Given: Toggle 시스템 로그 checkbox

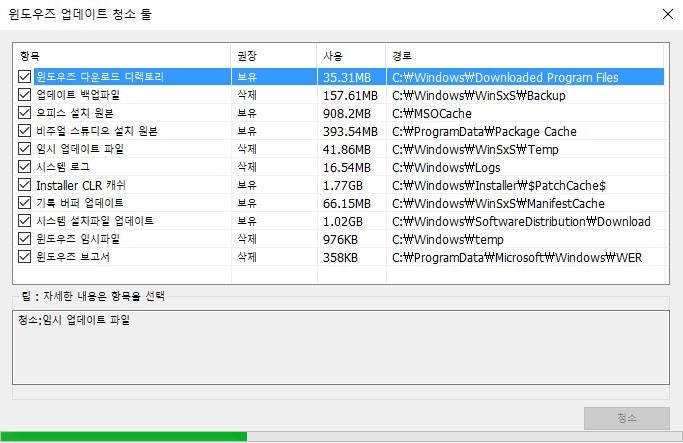Looking at the screenshot, I should [24, 167].
